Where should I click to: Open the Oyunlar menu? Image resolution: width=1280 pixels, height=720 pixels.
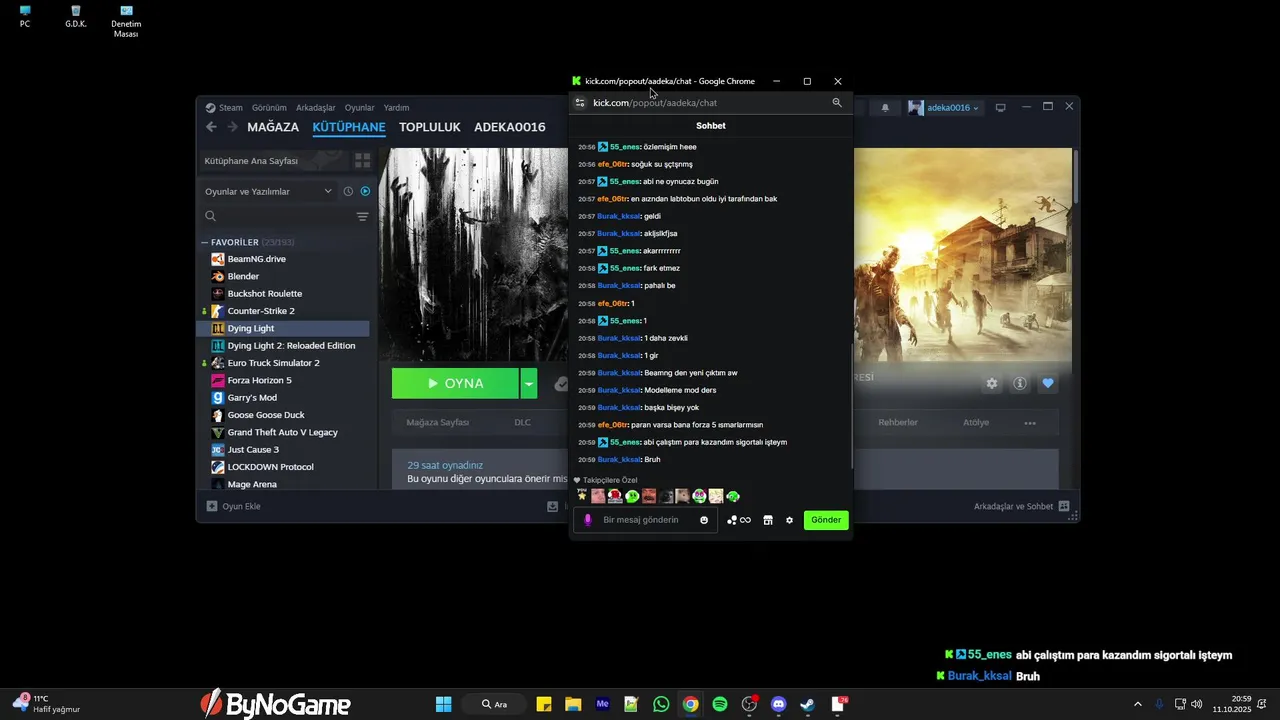(360, 108)
